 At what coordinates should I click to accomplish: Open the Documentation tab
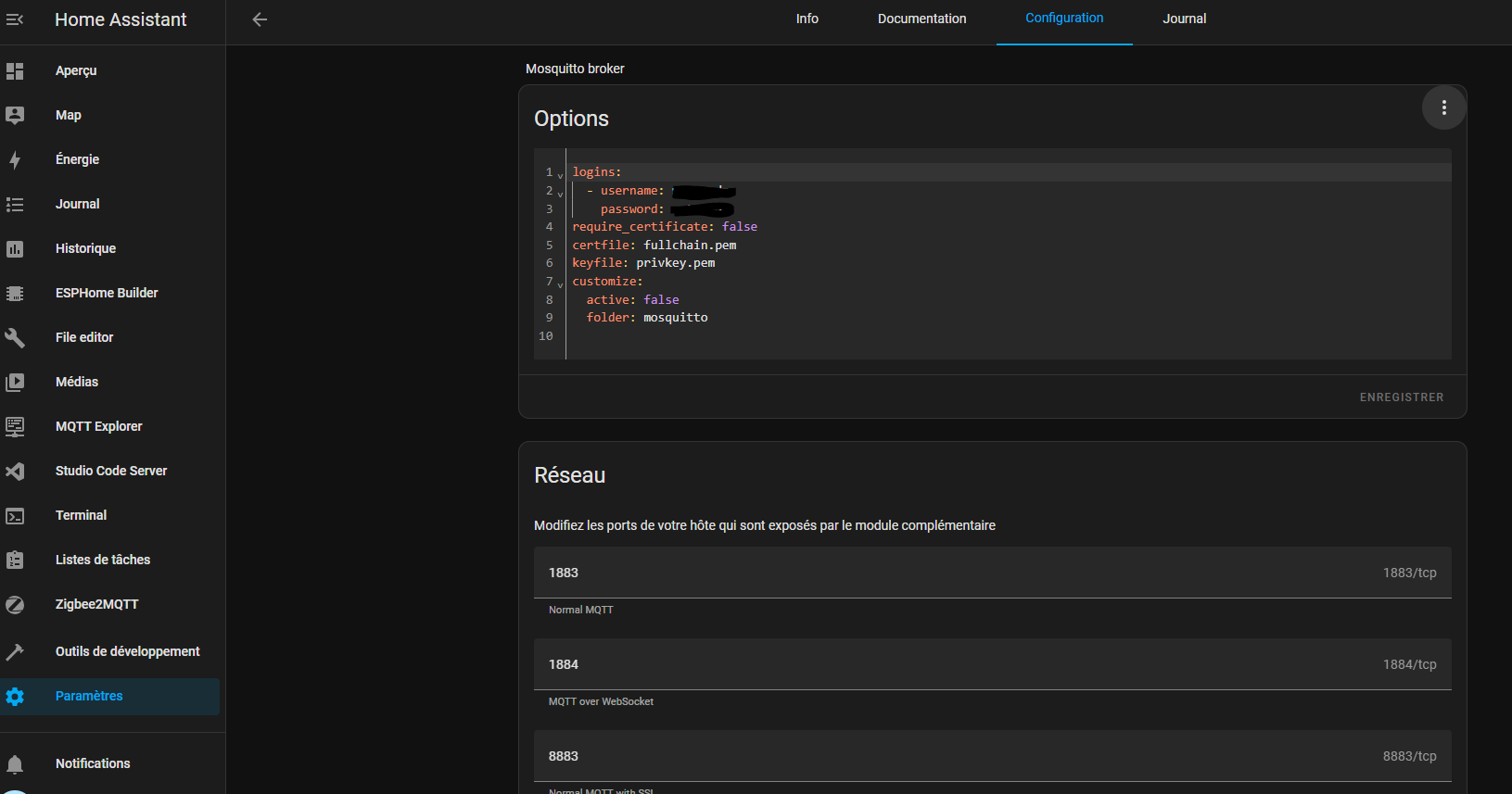tap(921, 19)
